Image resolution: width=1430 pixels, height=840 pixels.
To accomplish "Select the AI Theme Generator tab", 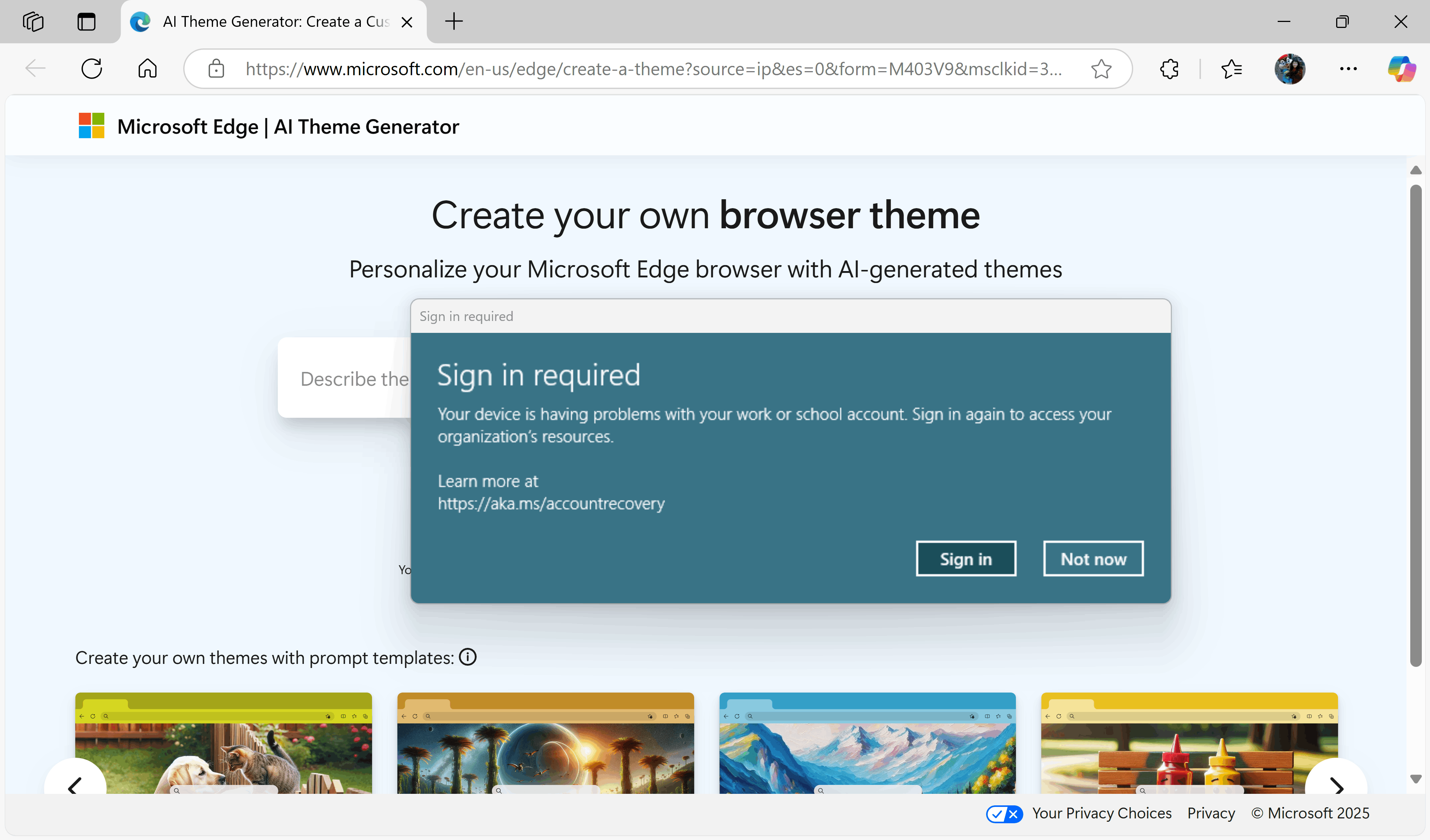I will coord(274,22).
